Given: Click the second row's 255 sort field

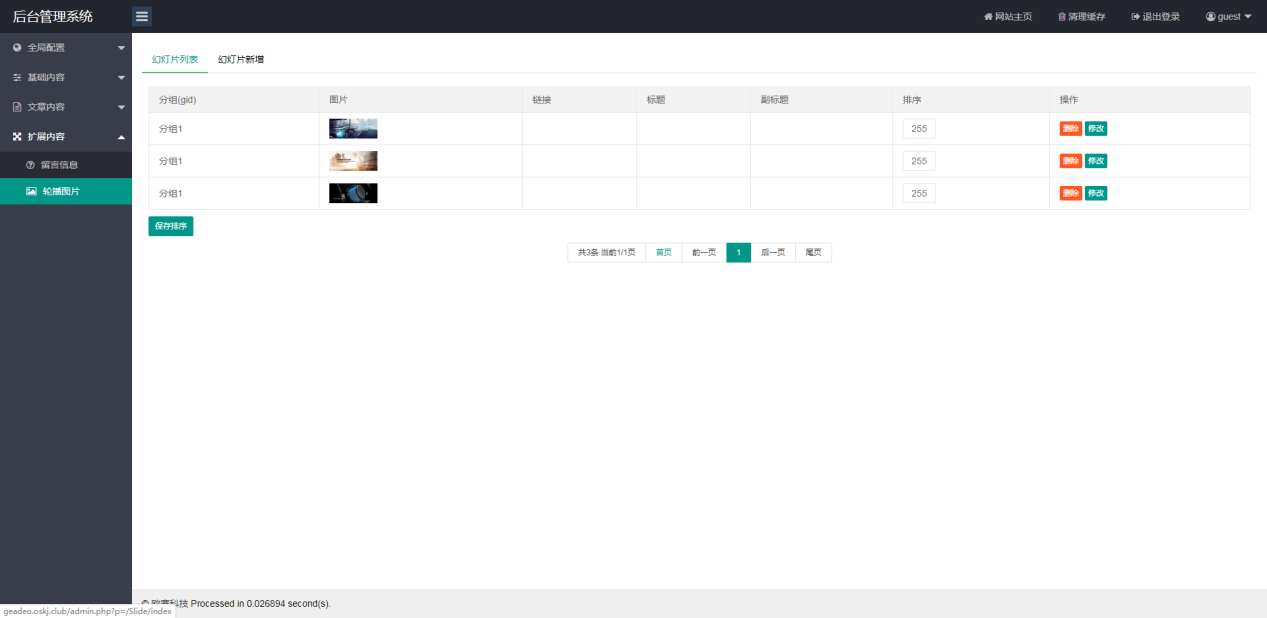Looking at the screenshot, I should [919, 161].
